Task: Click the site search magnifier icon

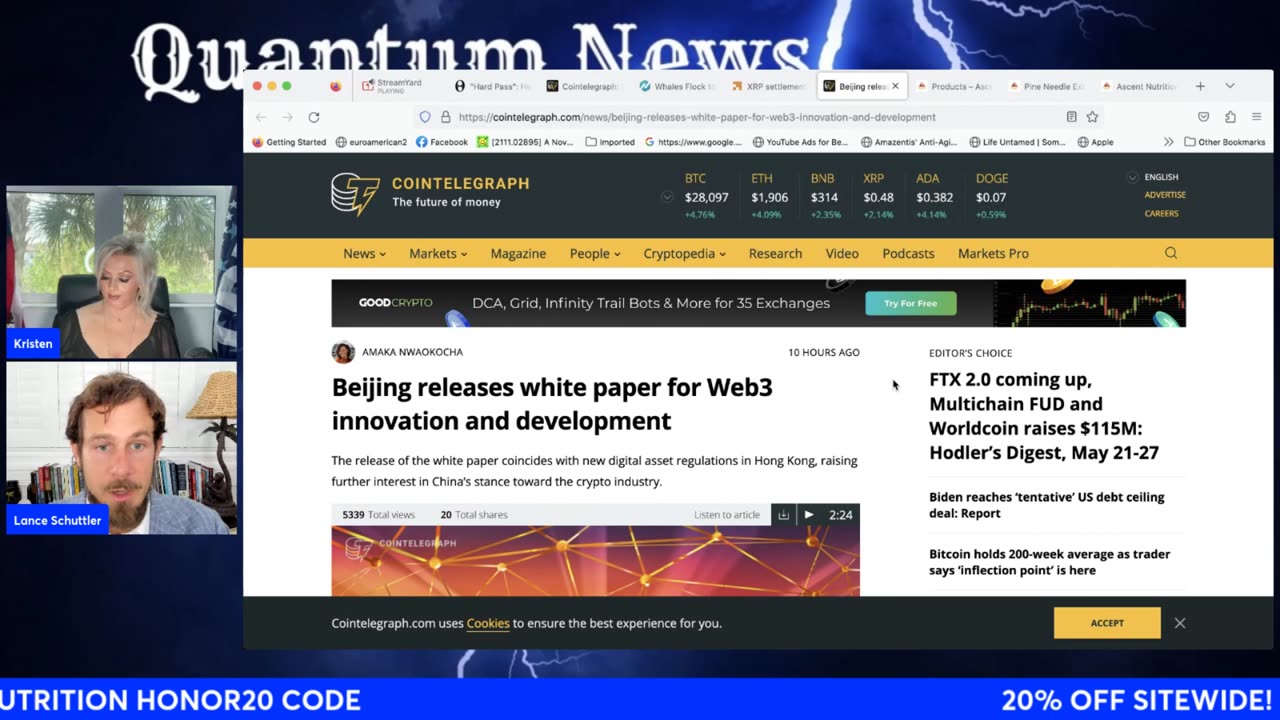Action: [1171, 253]
